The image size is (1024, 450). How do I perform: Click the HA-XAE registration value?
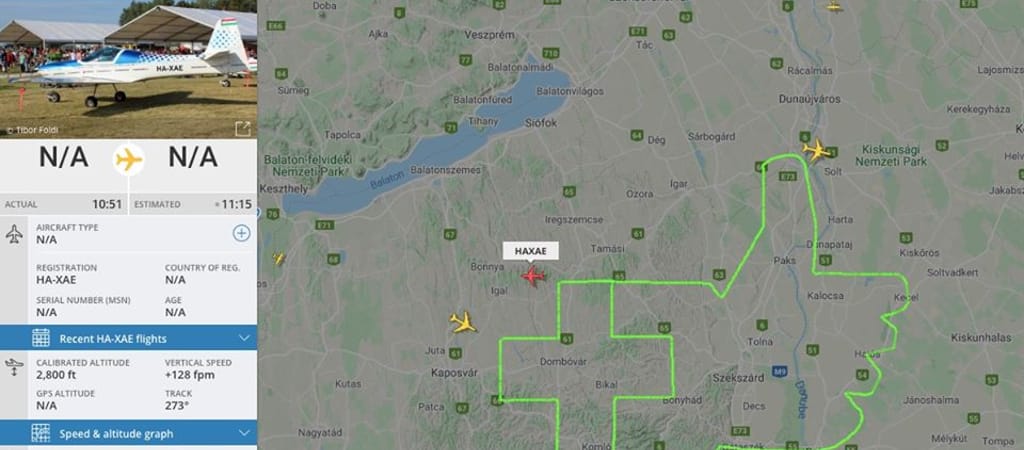[56, 280]
